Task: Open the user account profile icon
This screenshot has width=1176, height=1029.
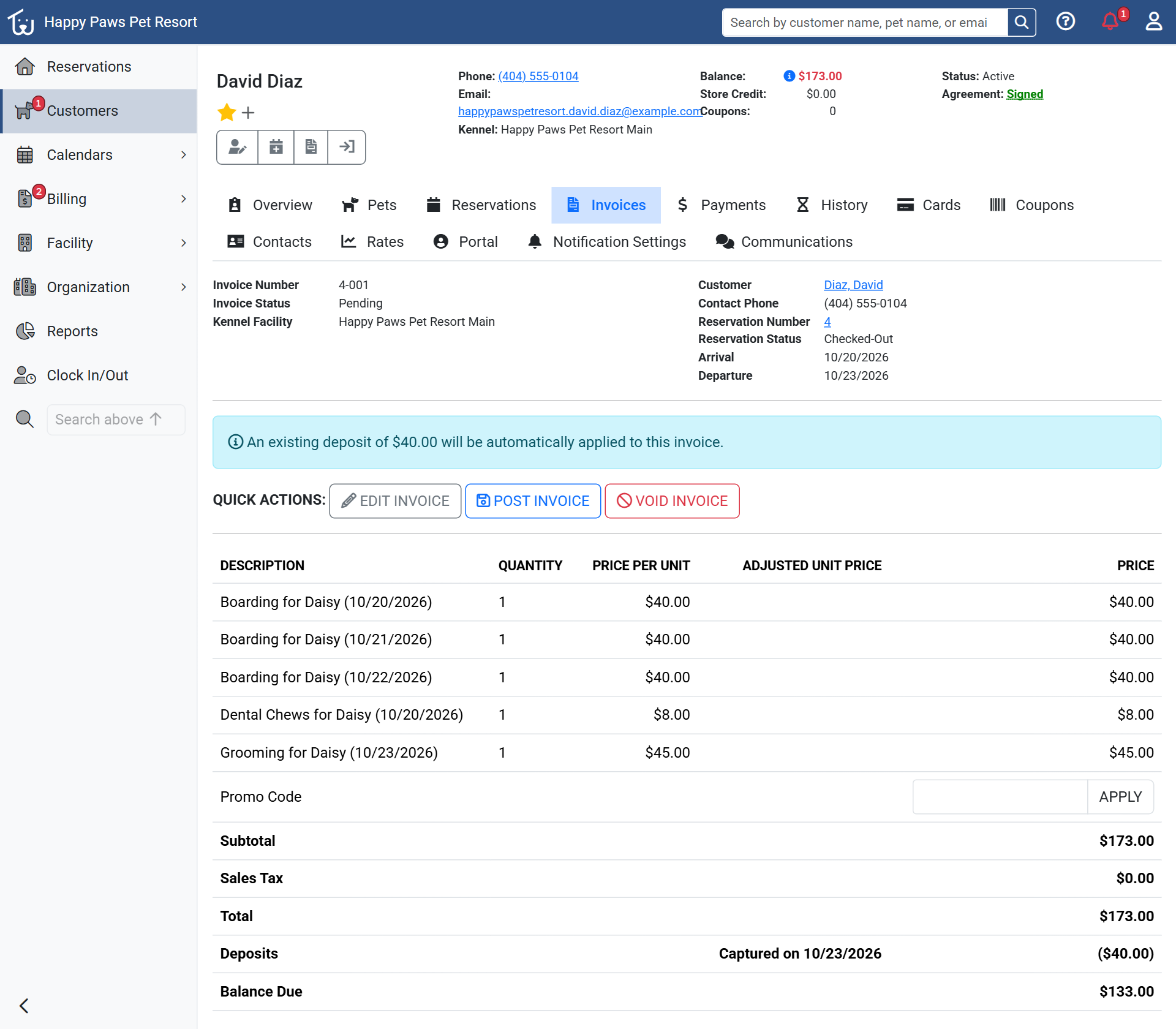Action: 1154,22
